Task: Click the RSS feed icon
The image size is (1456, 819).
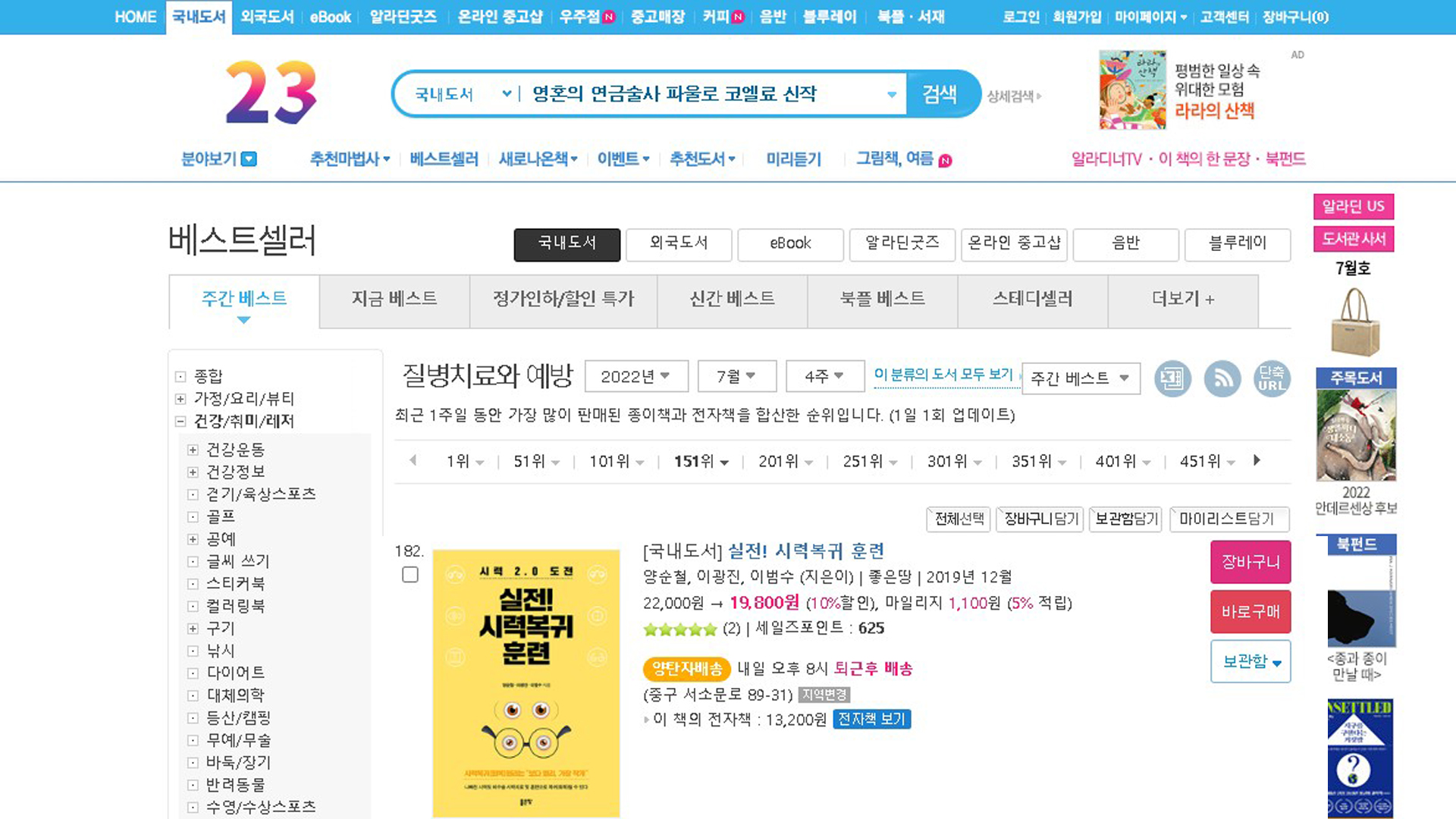Action: [1222, 378]
